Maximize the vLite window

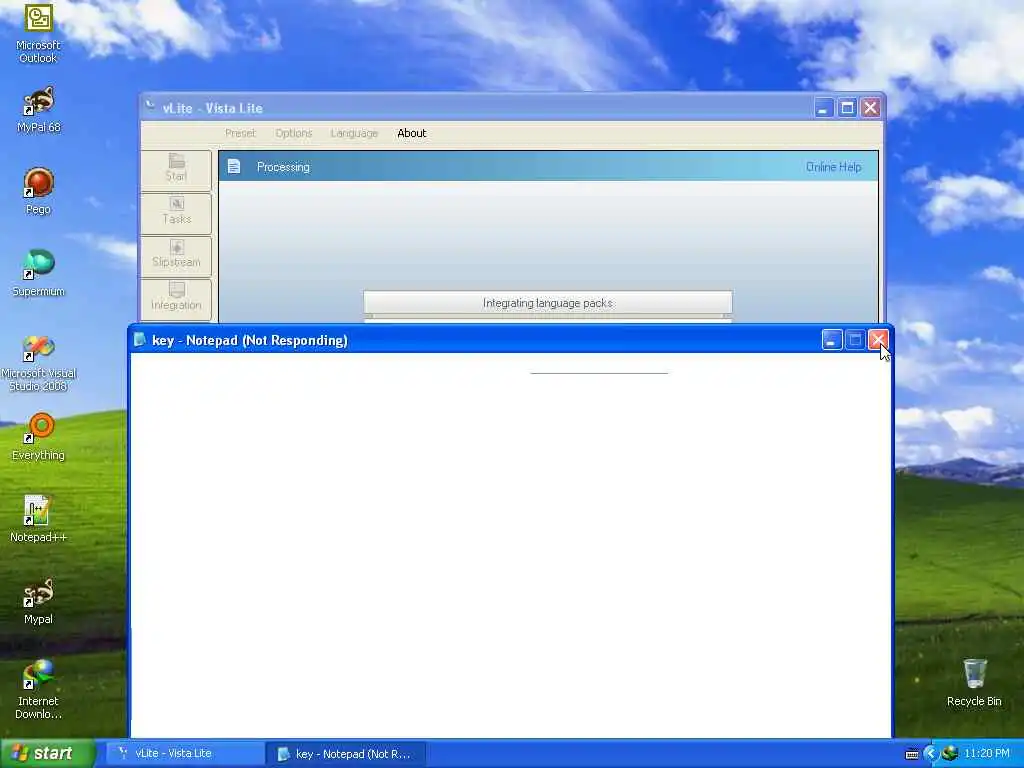(847, 108)
